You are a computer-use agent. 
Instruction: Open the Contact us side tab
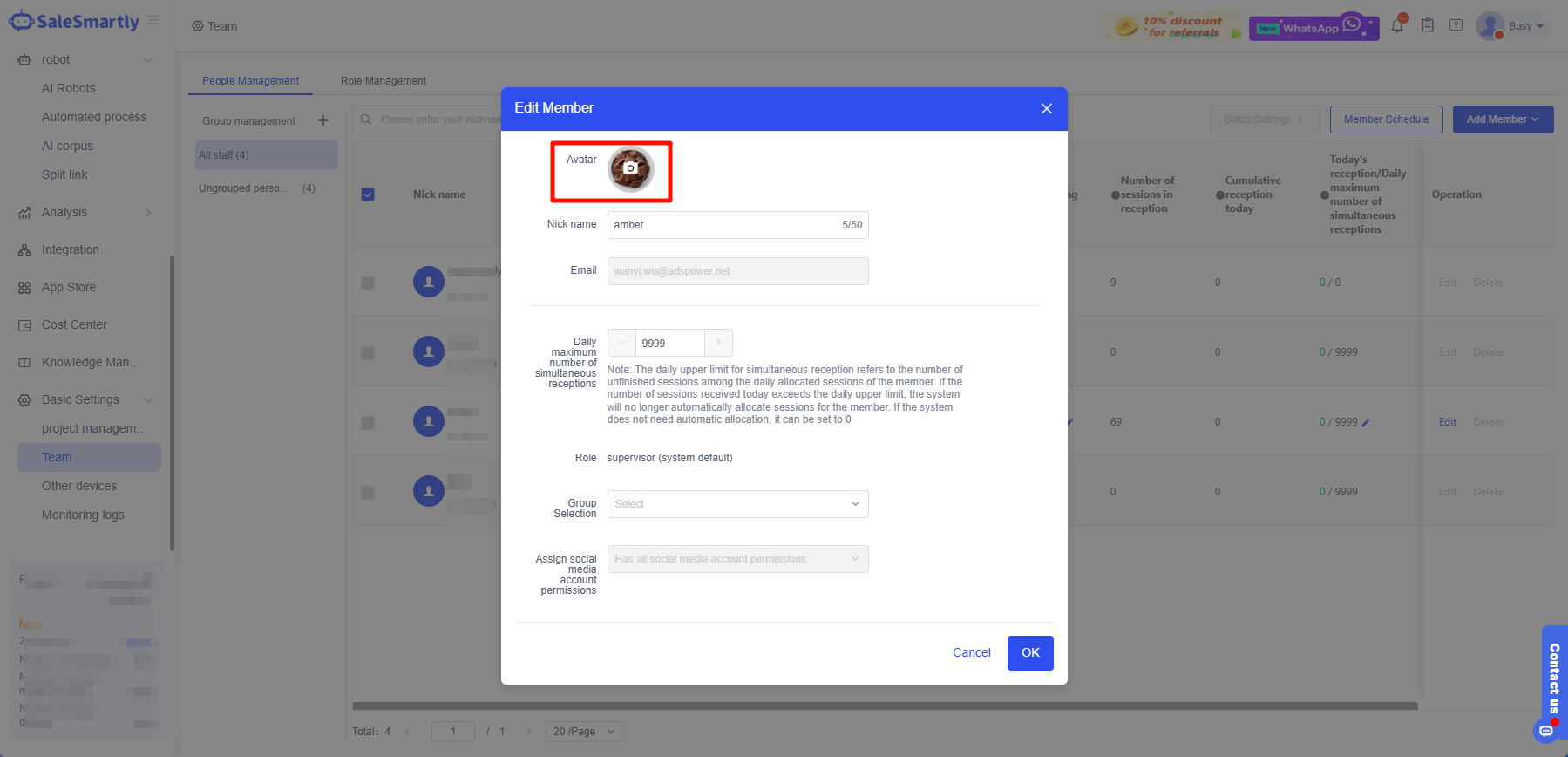click(1554, 679)
